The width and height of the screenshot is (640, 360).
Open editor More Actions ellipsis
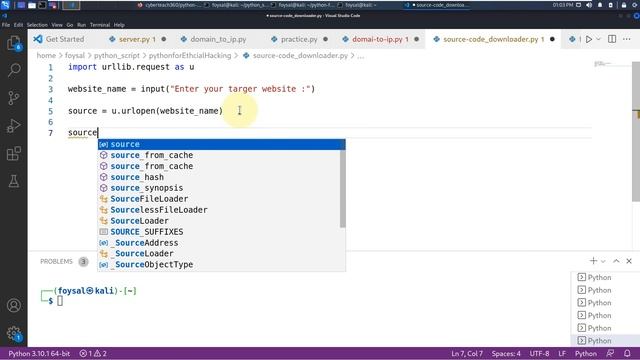pyautogui.click(x=627, y=39)
